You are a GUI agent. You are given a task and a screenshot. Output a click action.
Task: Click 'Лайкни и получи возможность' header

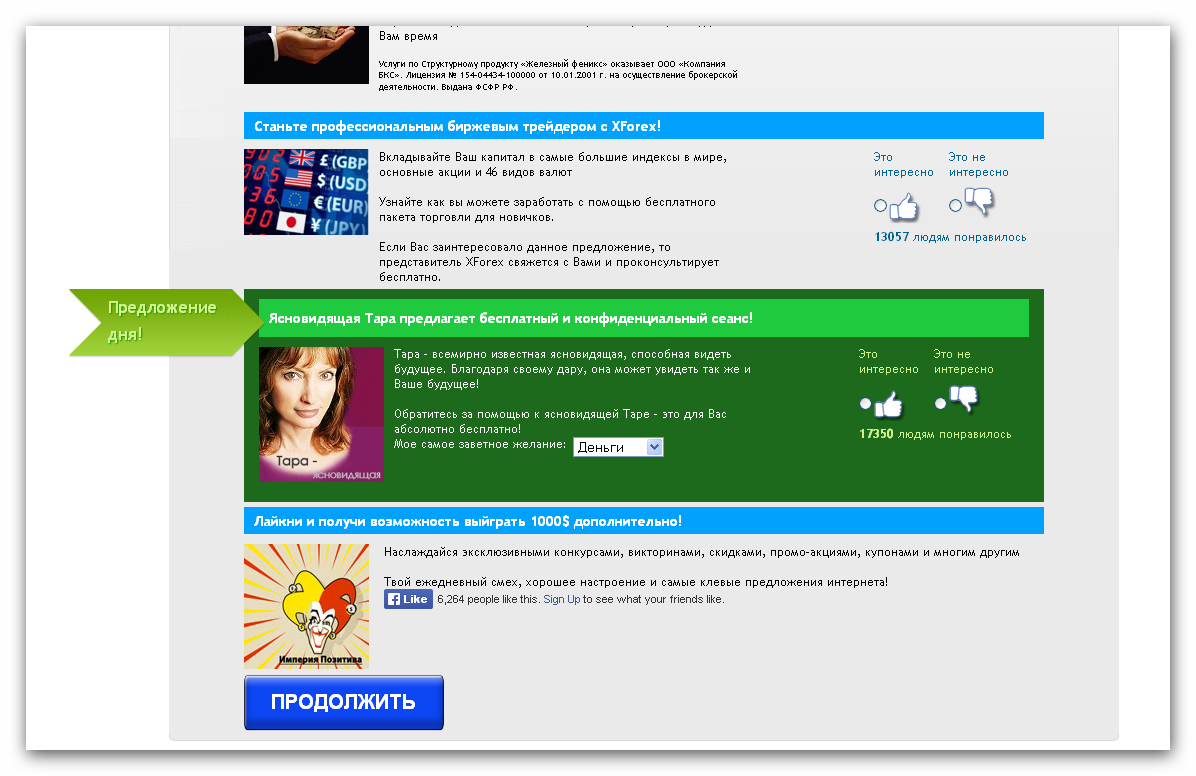point(644,521)
